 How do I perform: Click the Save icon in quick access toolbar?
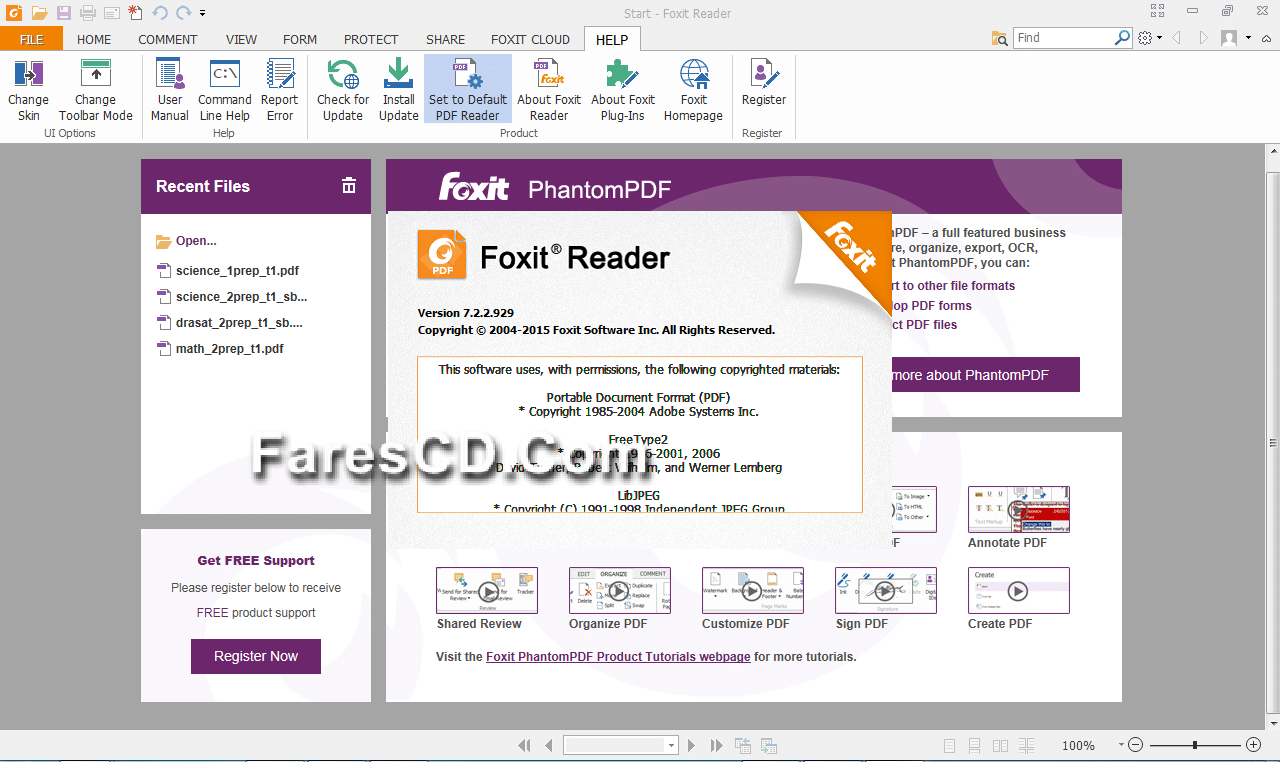[x=64, y=13]
